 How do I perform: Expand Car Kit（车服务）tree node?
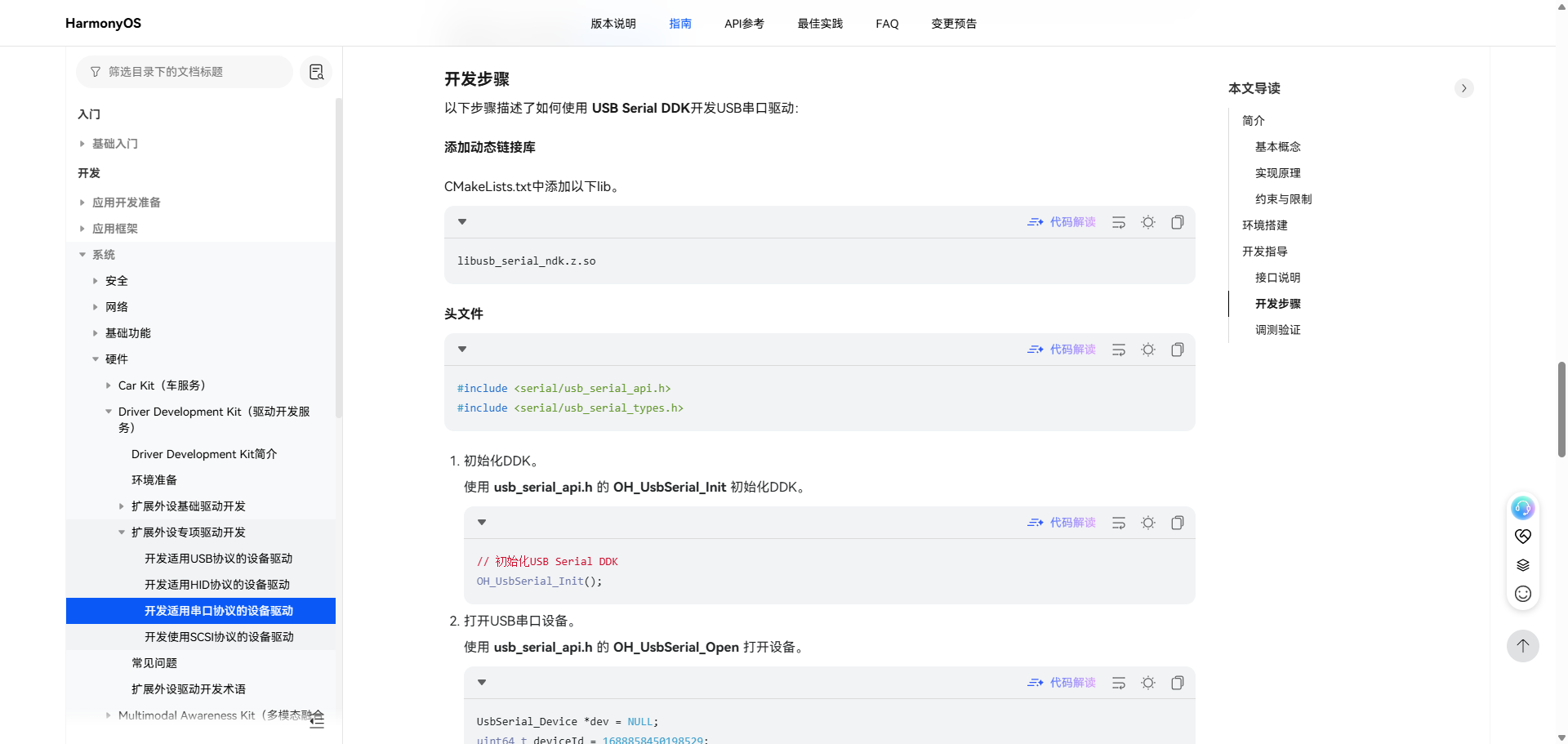(x=109, y=385)
